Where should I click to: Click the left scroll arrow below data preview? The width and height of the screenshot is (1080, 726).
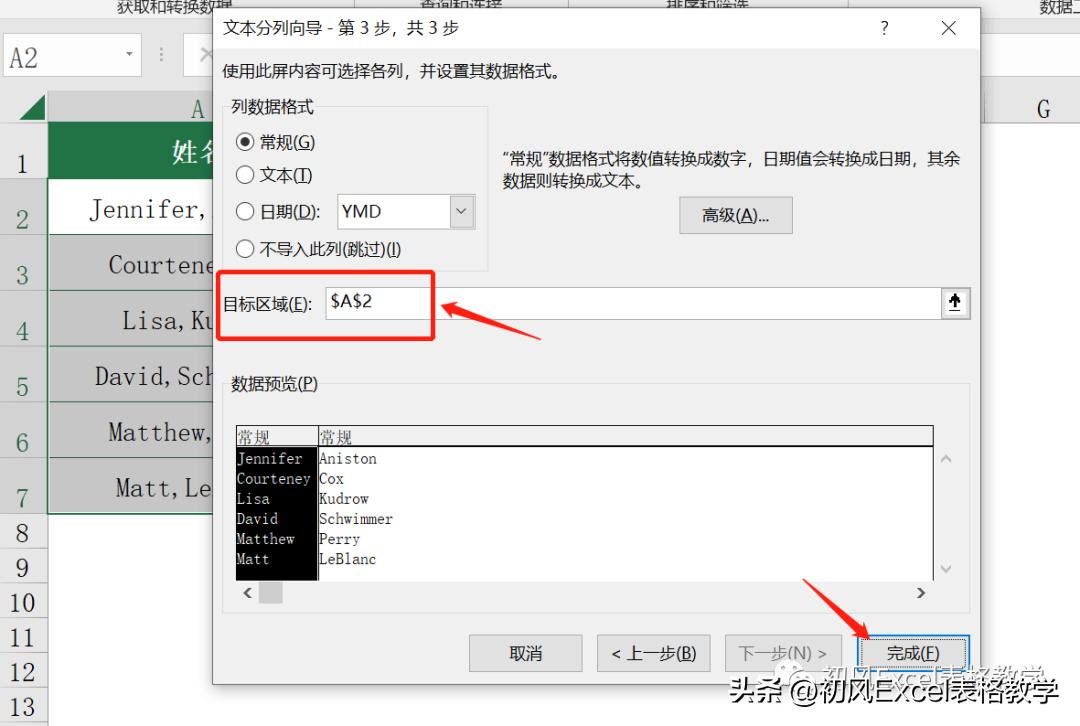point(246,592)
